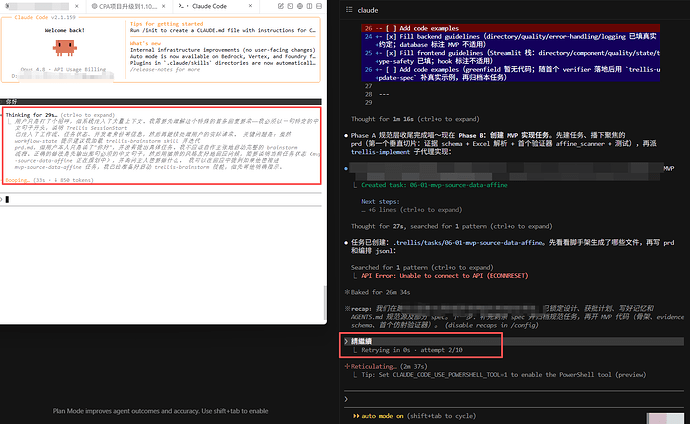This screenshot has height=424, width=690.
Task: Click diff line 'Fill backend guidelines'
Action: 510,40
